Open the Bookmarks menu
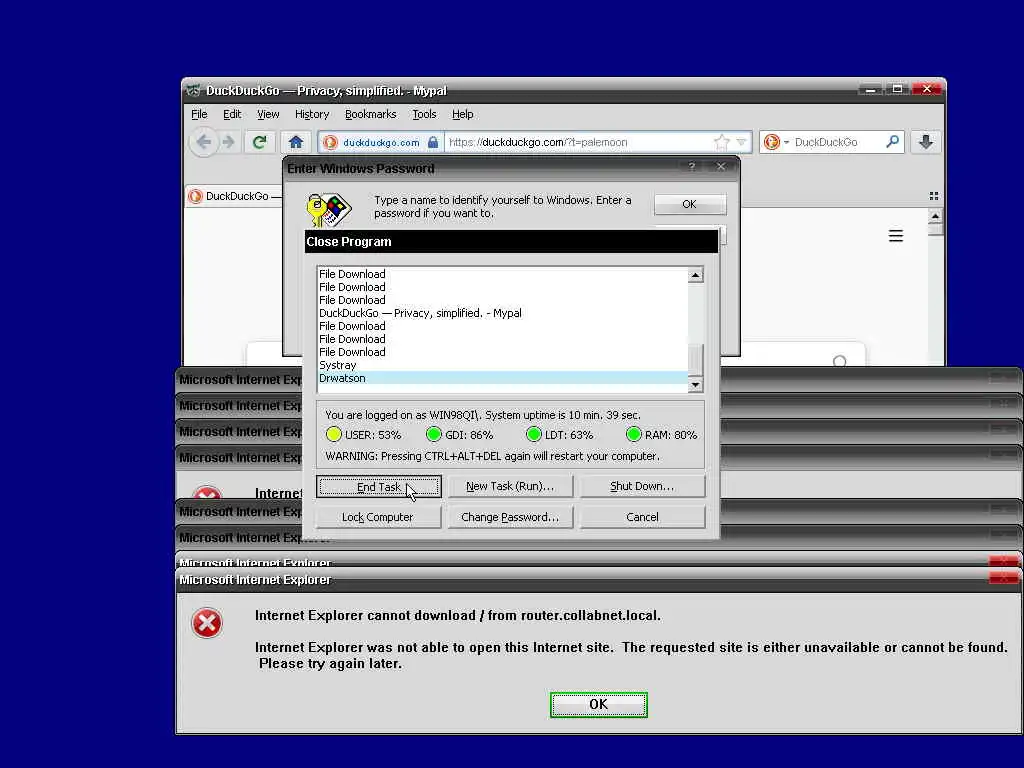 (370, 114)
